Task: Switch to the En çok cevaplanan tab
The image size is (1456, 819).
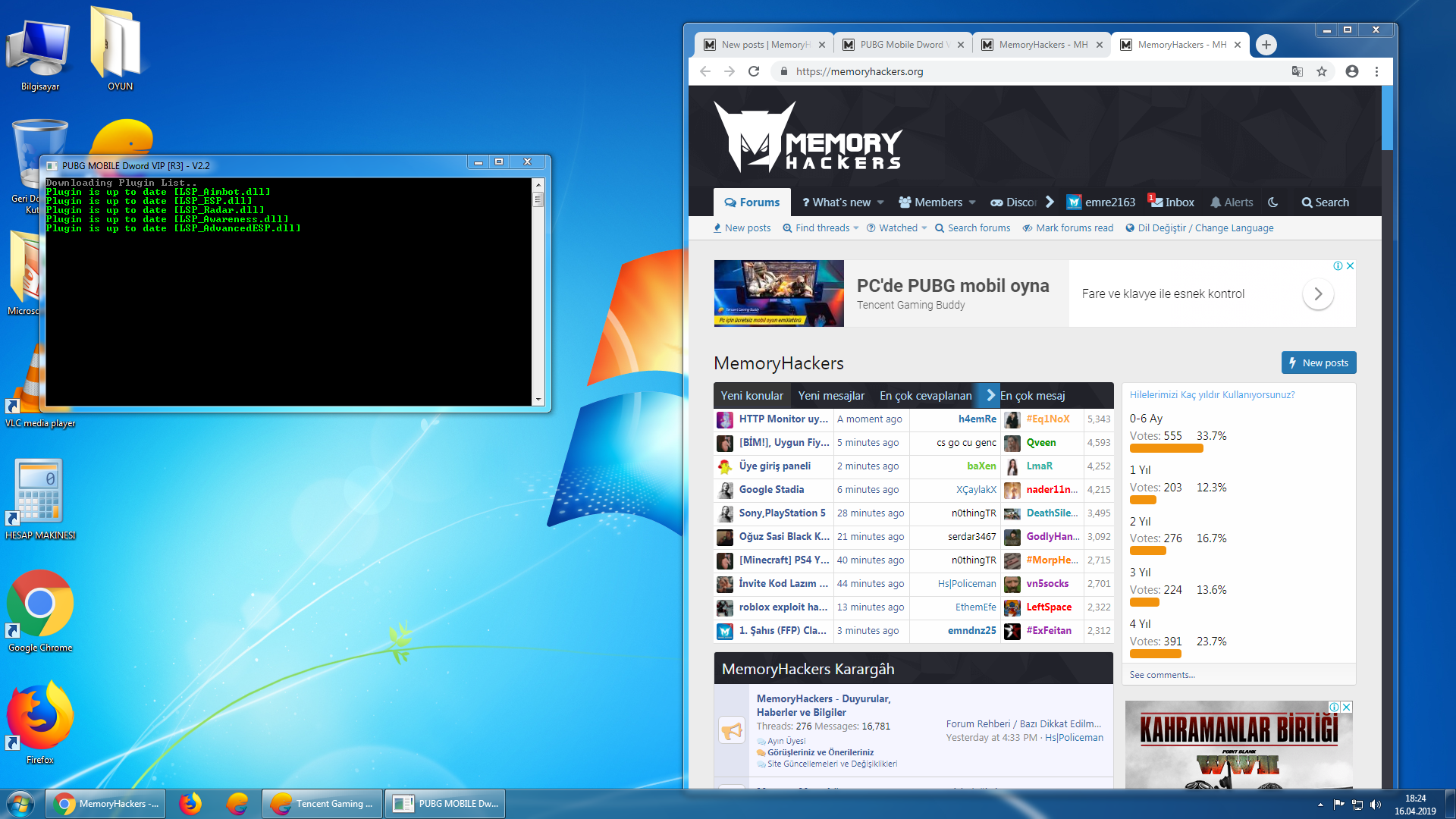Action: point(925,396)
